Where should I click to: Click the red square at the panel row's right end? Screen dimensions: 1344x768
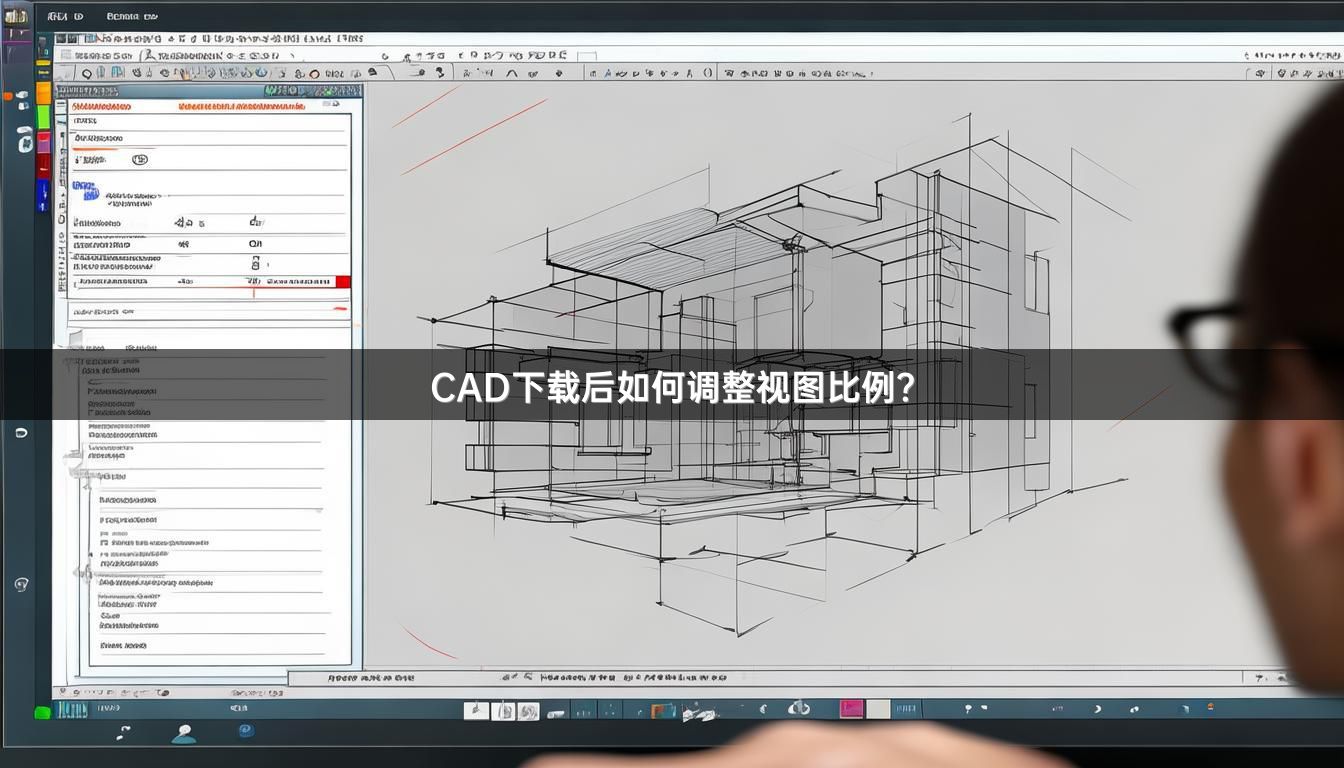(343, 282)
